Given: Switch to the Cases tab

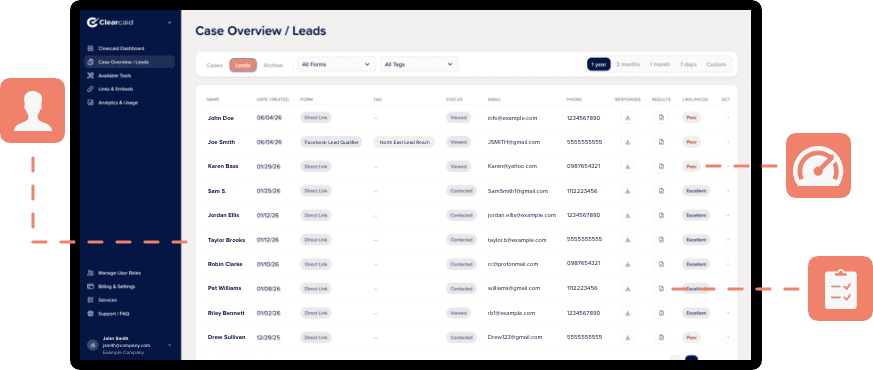Looking at the screenshot, I should [x=214, y=65].
